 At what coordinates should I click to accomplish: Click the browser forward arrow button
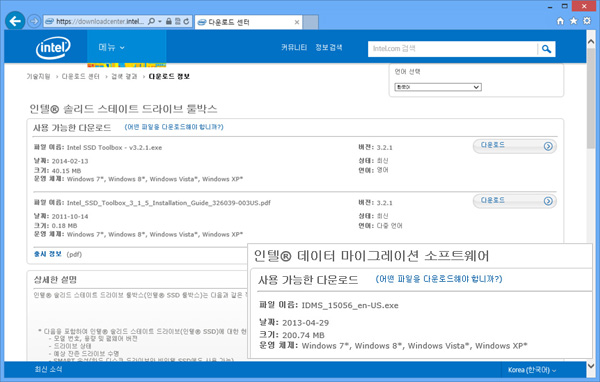point(34,21)
